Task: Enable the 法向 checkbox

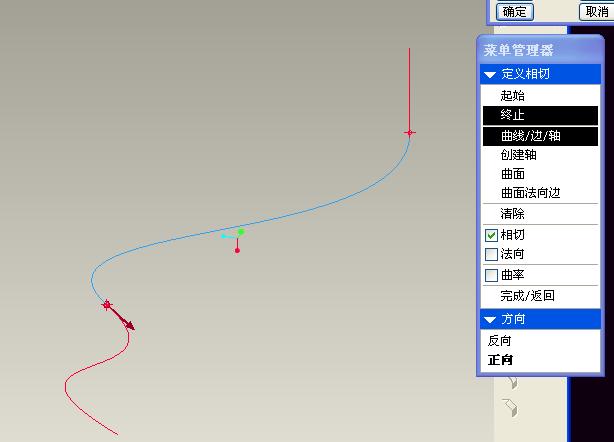Action: click(x=491, y=254)
